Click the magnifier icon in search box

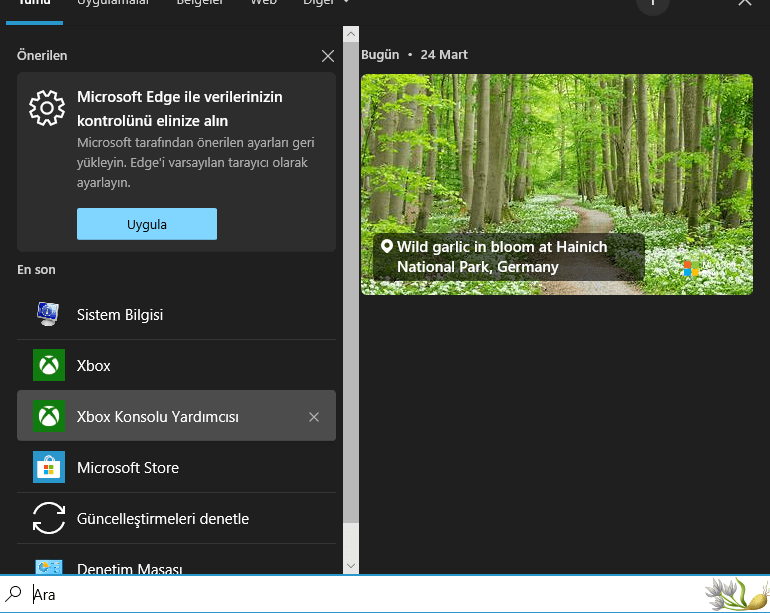coord(14,594)
